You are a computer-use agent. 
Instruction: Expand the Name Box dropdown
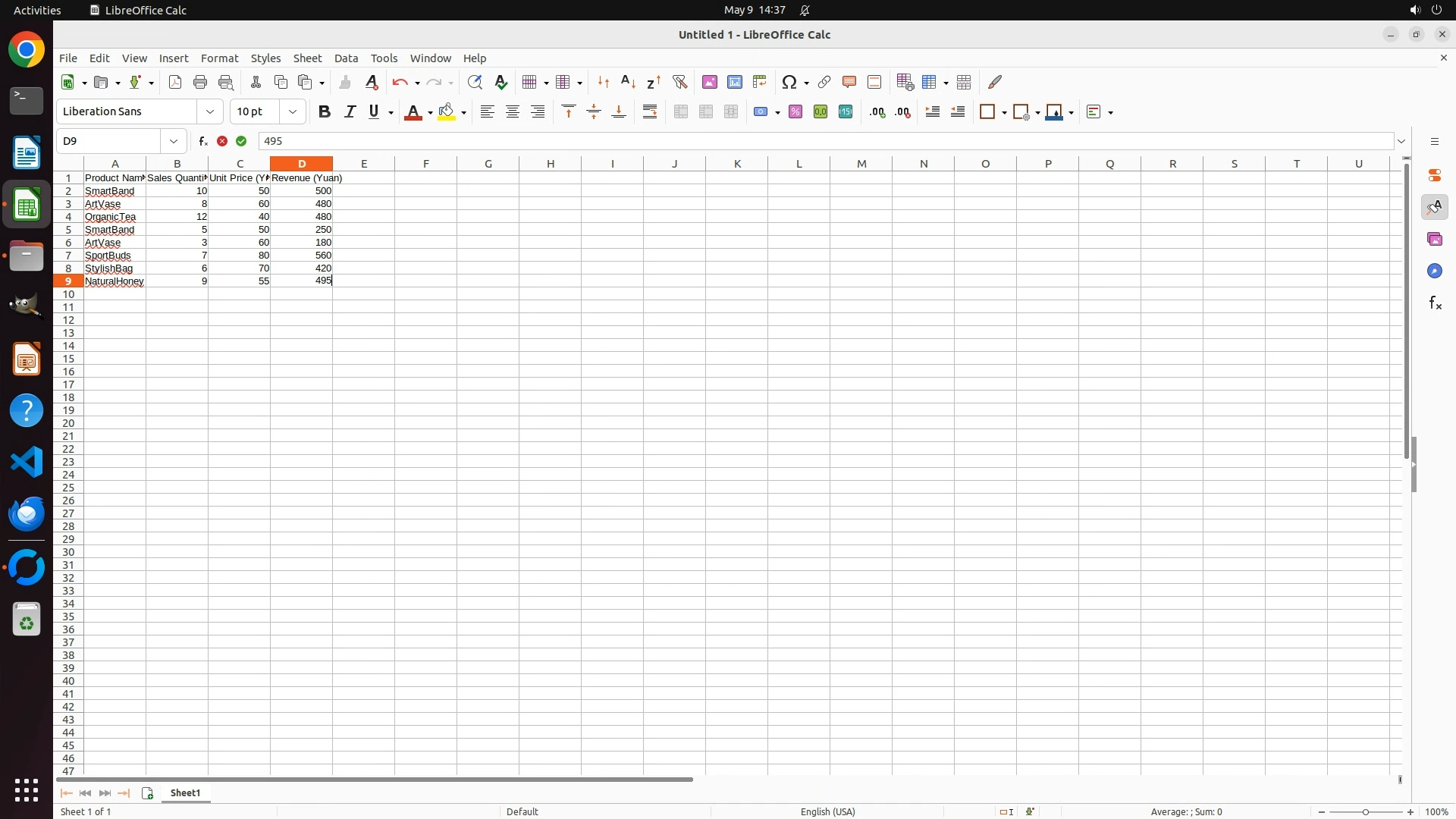174,141
